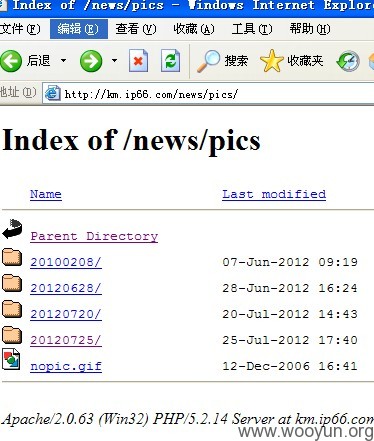Click the Index of /news/pics heading
This screenshot has width=374, height=441.
(131, 141)
